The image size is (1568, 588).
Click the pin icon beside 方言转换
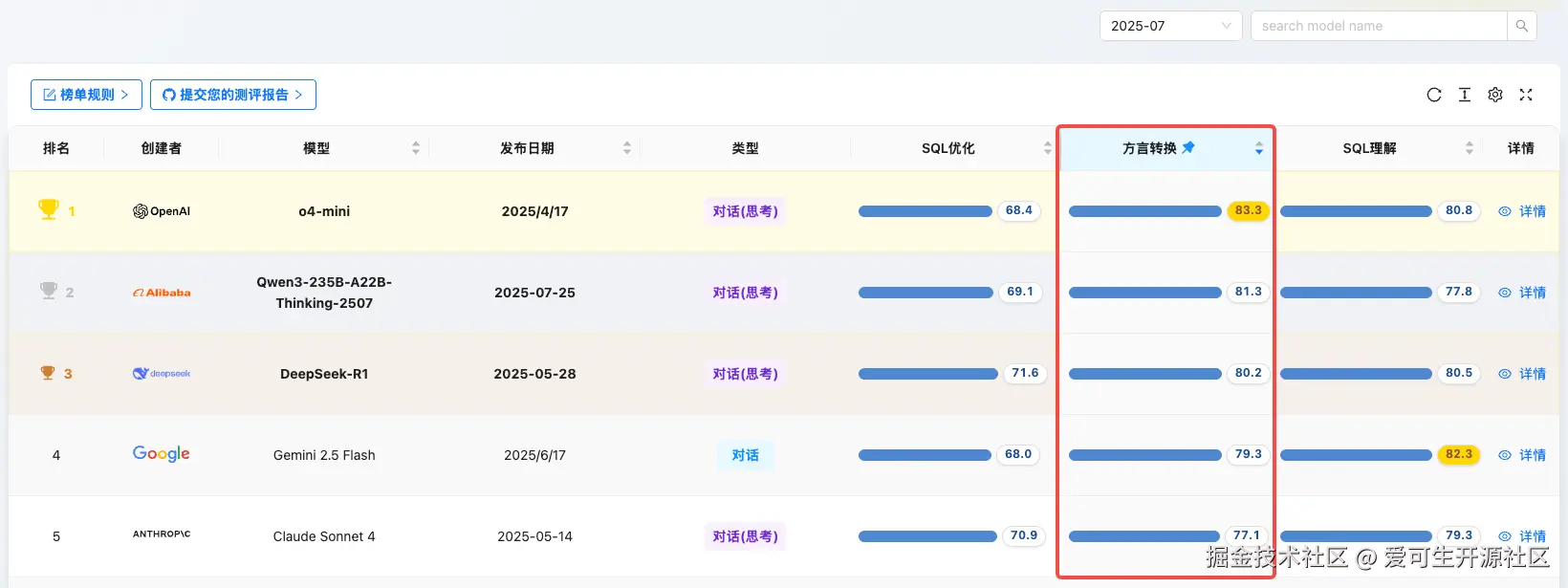1188,147
